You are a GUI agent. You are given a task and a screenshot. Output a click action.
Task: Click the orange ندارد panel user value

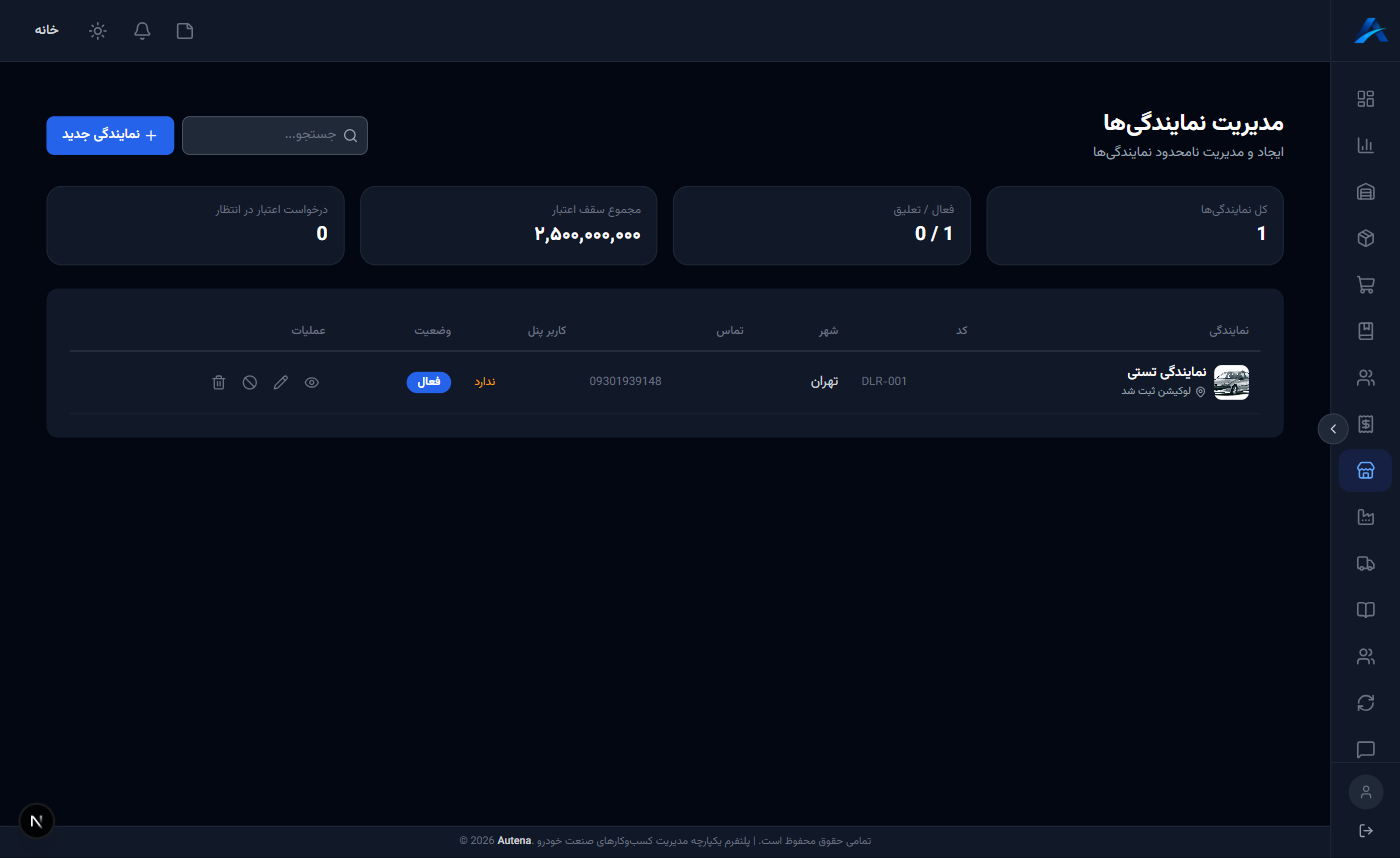coord(485,382)
